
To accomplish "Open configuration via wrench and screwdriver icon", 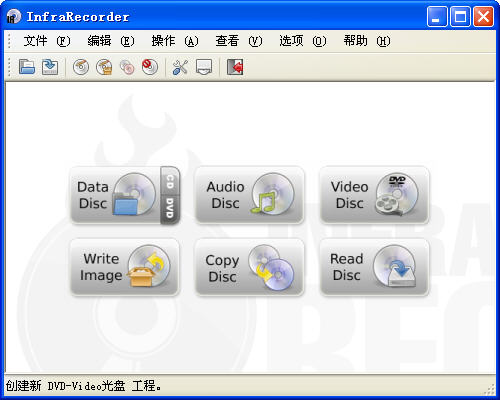I will pos(180,67).
